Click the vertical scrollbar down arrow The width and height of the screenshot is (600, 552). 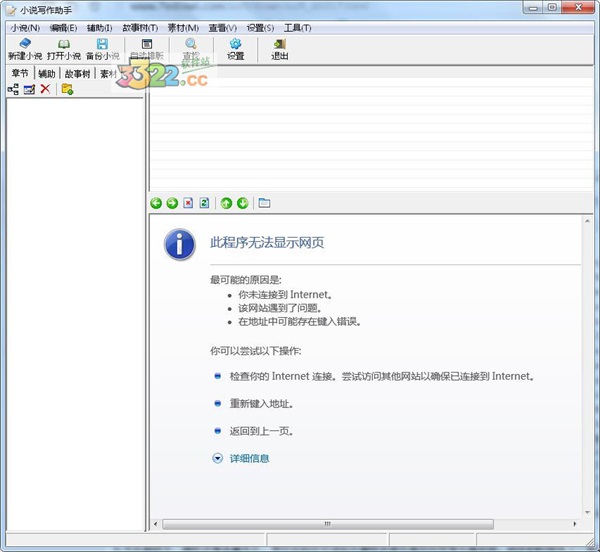tap(587, 512)
